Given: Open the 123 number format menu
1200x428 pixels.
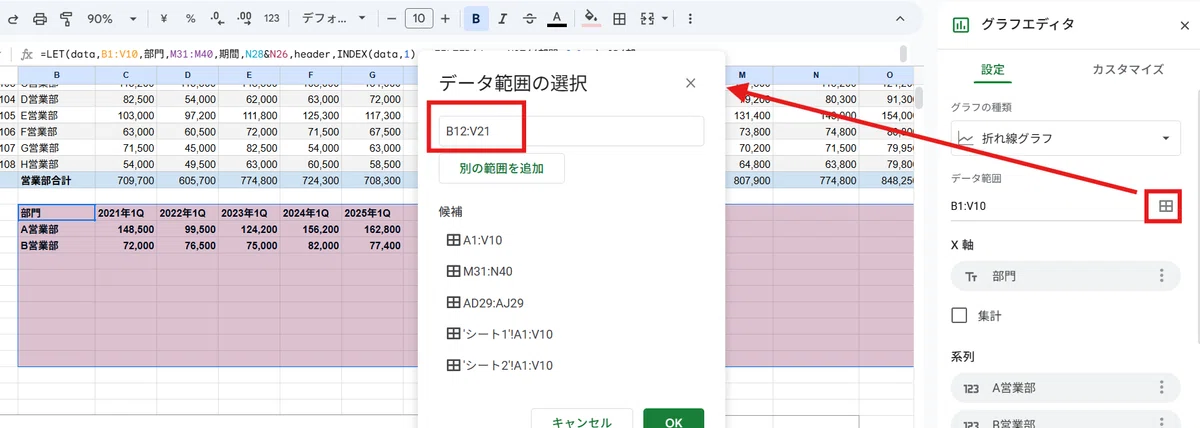Looking at the screenshot, I should [x=271, y=18].
